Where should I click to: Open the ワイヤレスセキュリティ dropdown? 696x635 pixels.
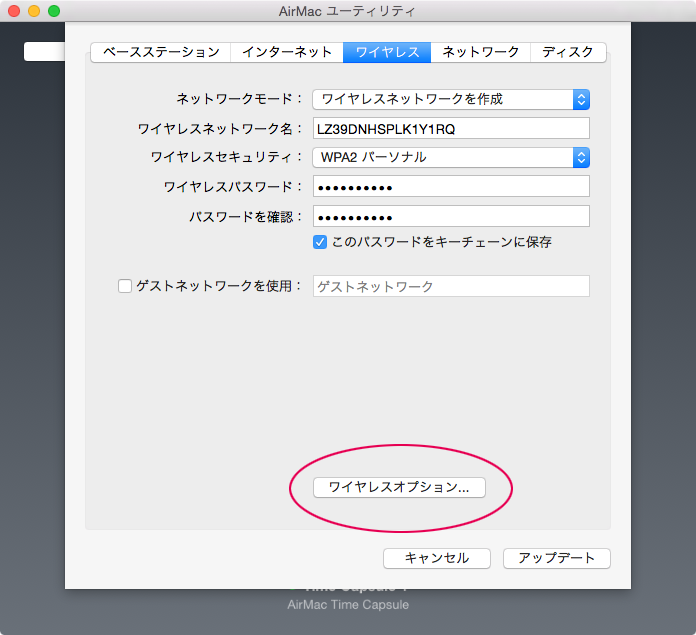[x=451, y=158]
